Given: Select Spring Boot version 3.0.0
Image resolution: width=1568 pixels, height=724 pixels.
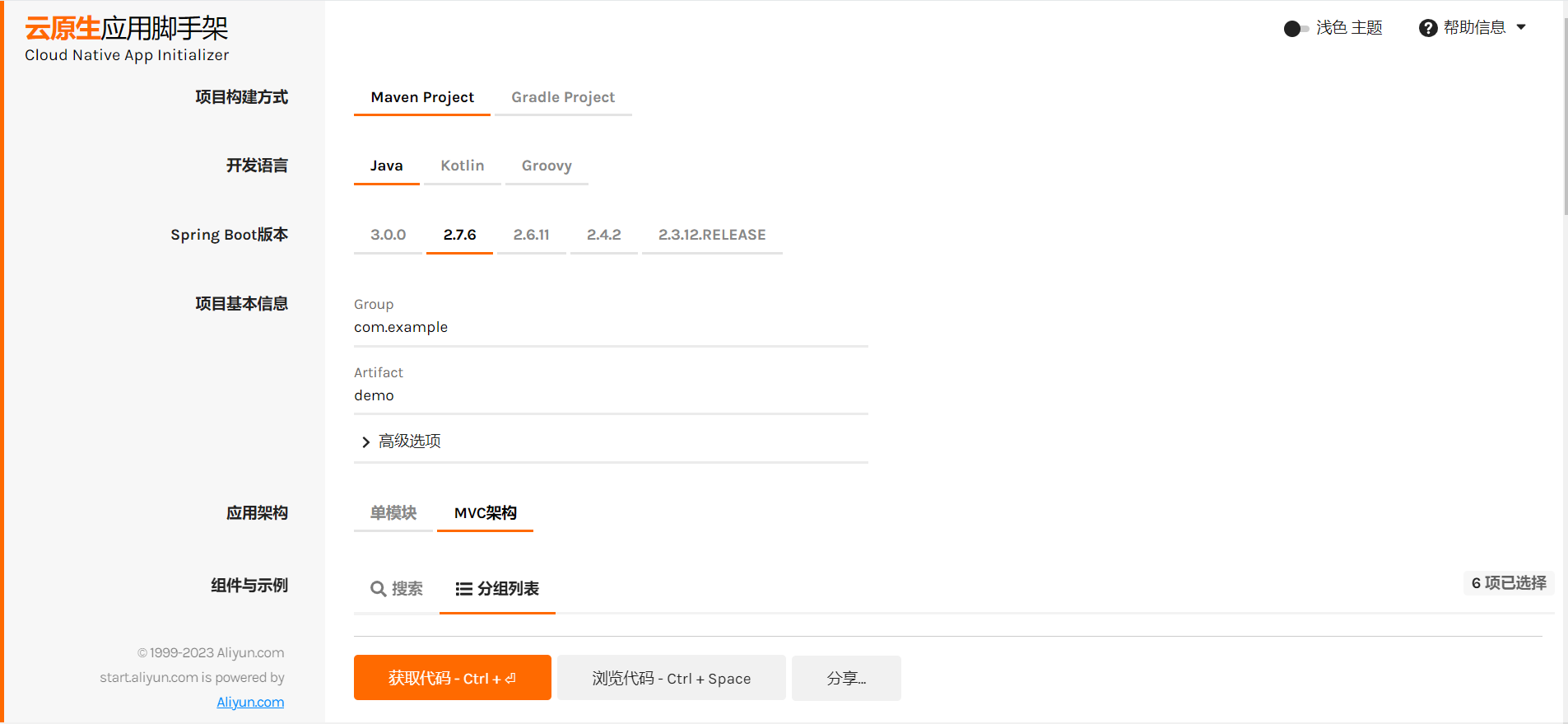Looking at the screenshot, I should pos(389,236).
